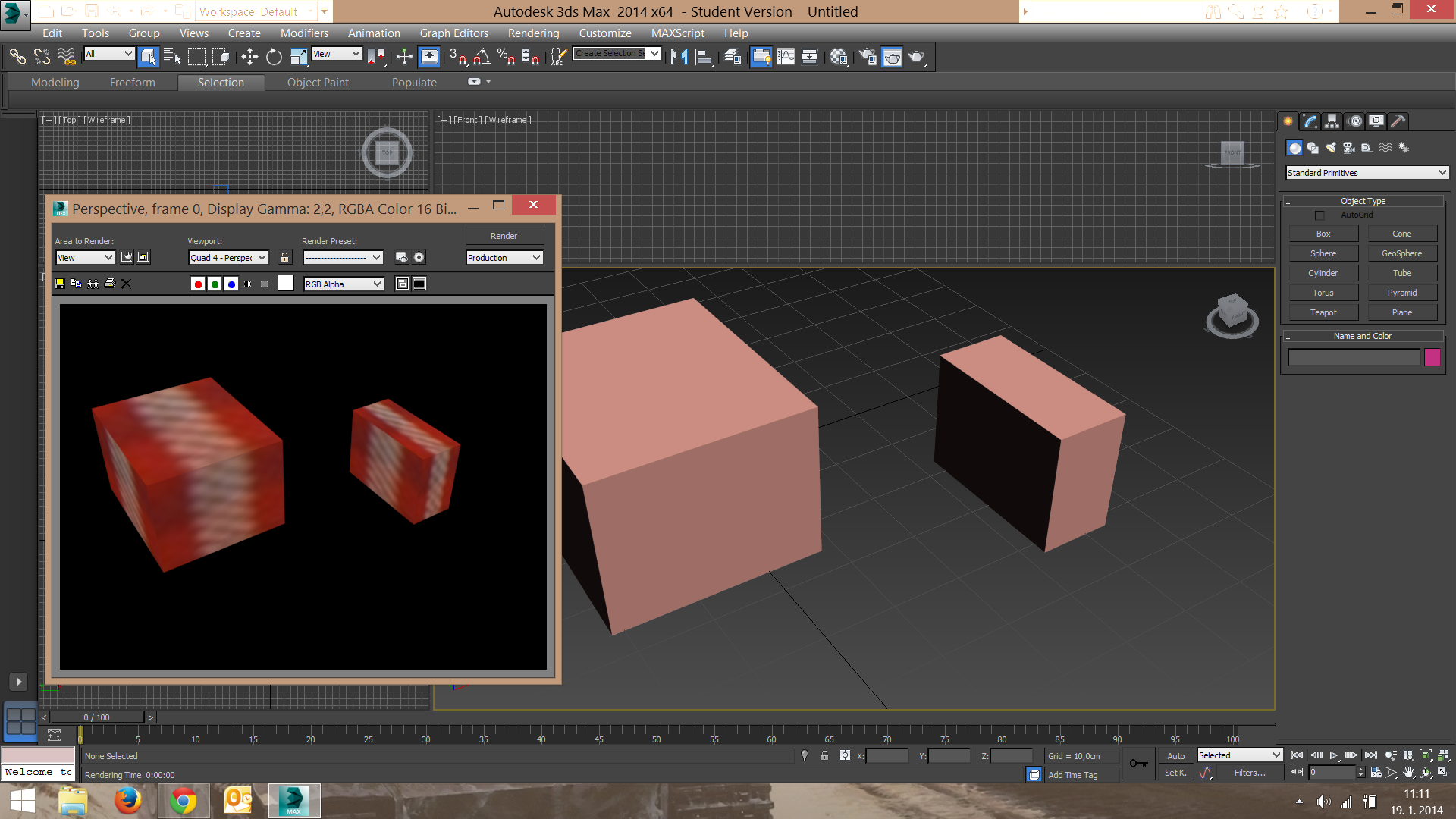The image size is (1456, 819).
Task: Open Select by Name list tool
Action: point(172,57)
